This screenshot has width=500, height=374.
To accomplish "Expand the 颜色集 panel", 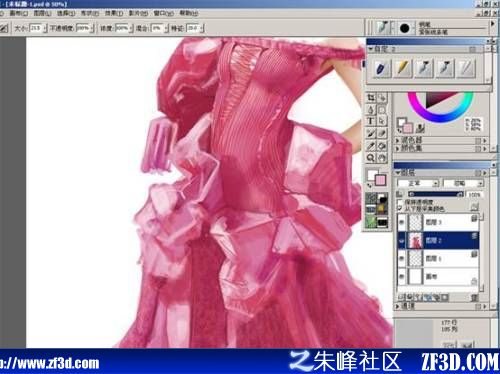I will [x=397, y=148].
